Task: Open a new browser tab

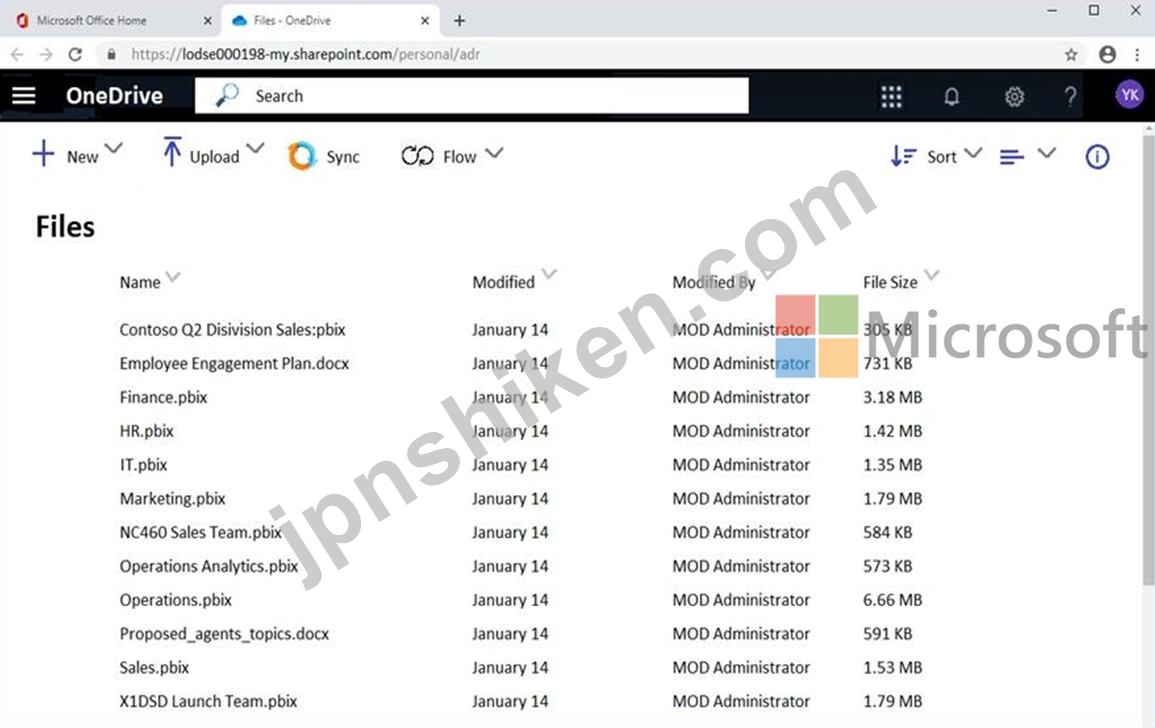Action: click(x=460, y=21)
